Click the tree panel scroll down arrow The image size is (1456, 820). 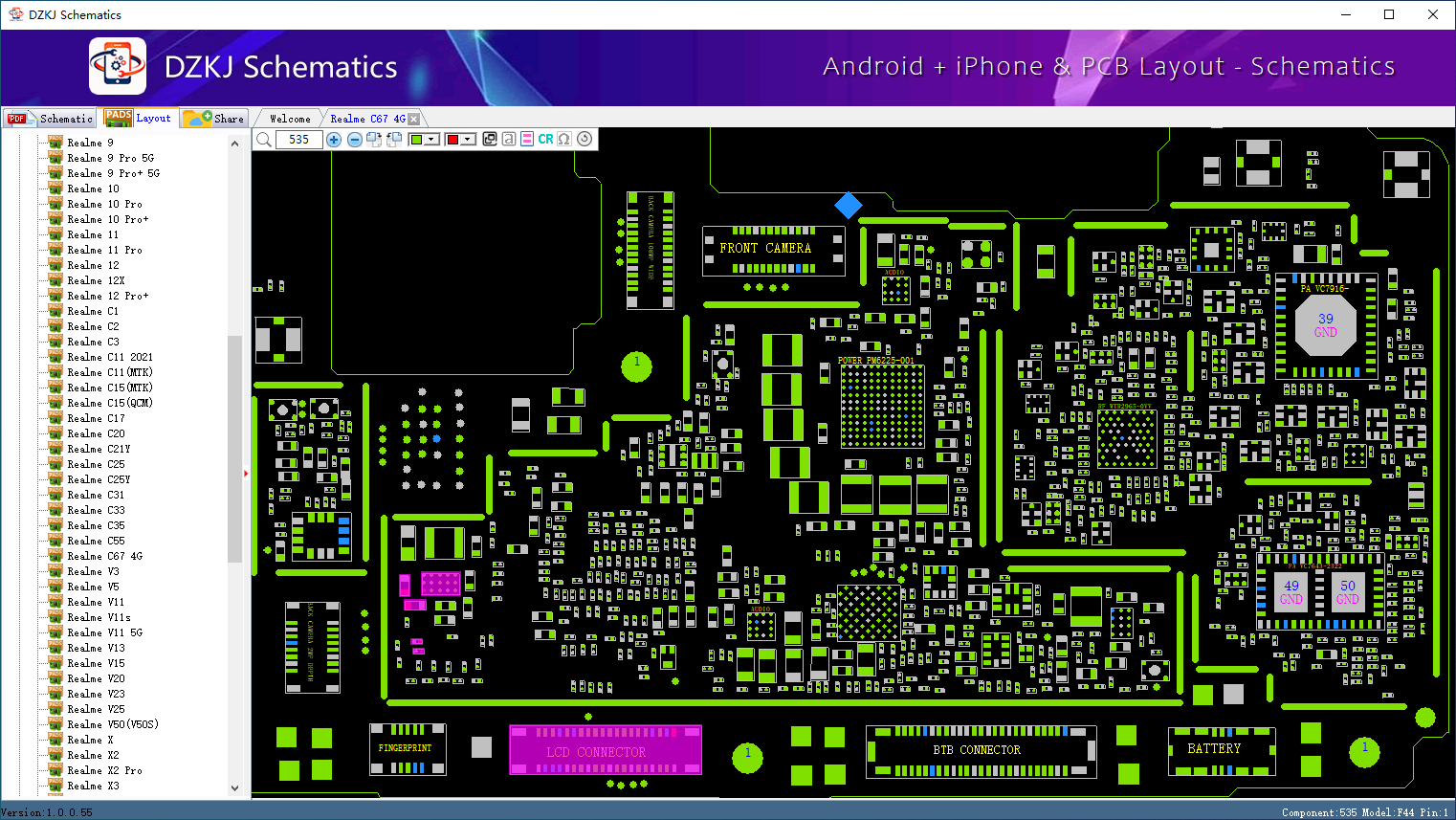pyautogui.click(x=235, y=788)
